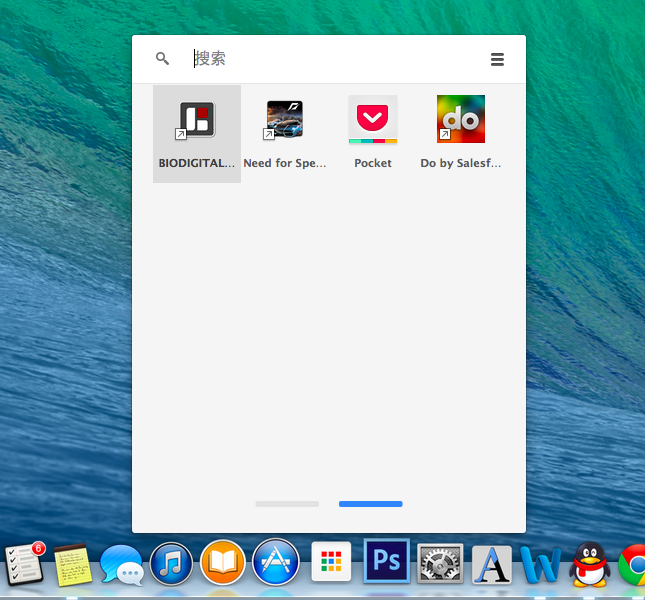This screenshot has width=645, height=600.
Task: Open iTunes in the Dock
Action: 172,564
